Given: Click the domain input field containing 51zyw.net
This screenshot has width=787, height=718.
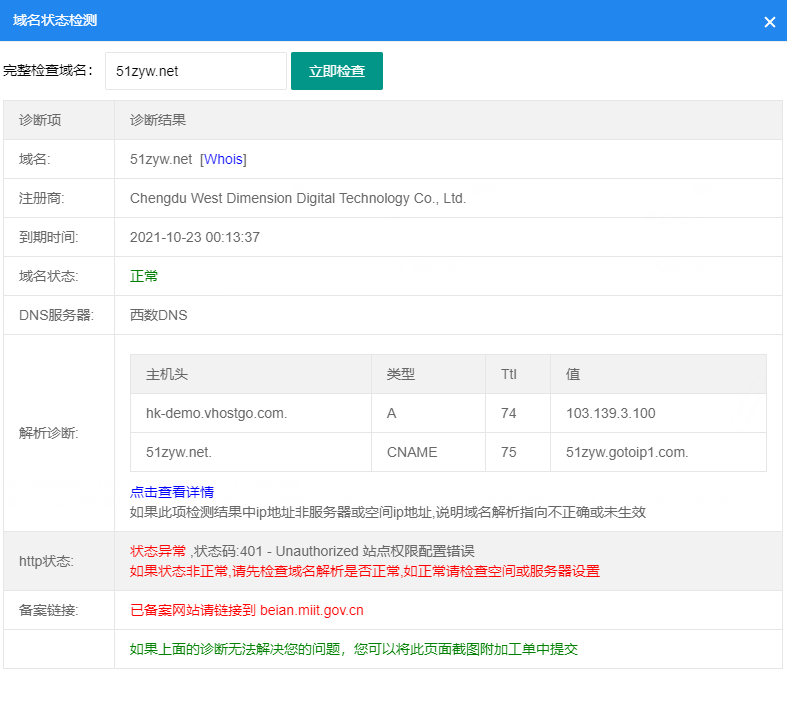Looking at the screenshot, I should click(x=195, y=71).
